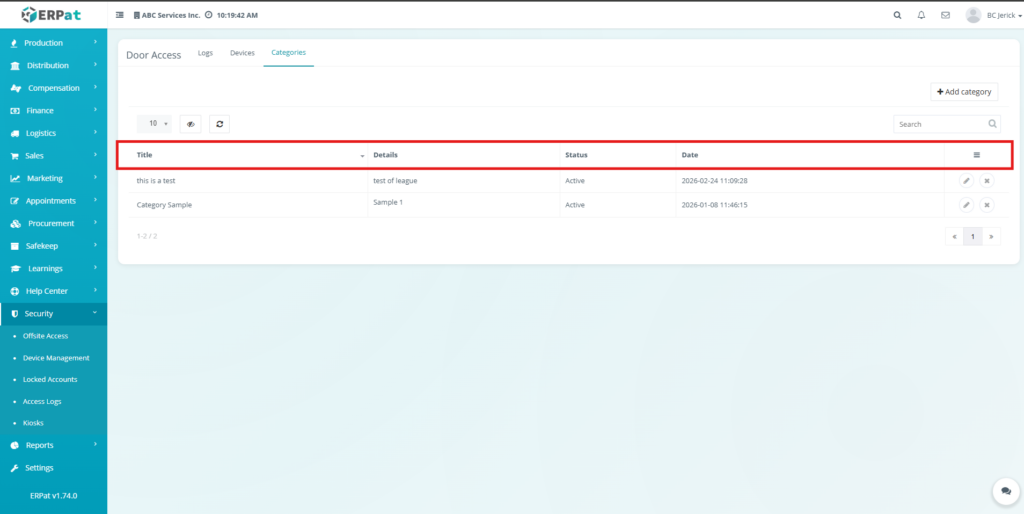Open the notifications bell icon
The image size is (1024, 514).
click(921, 15)
